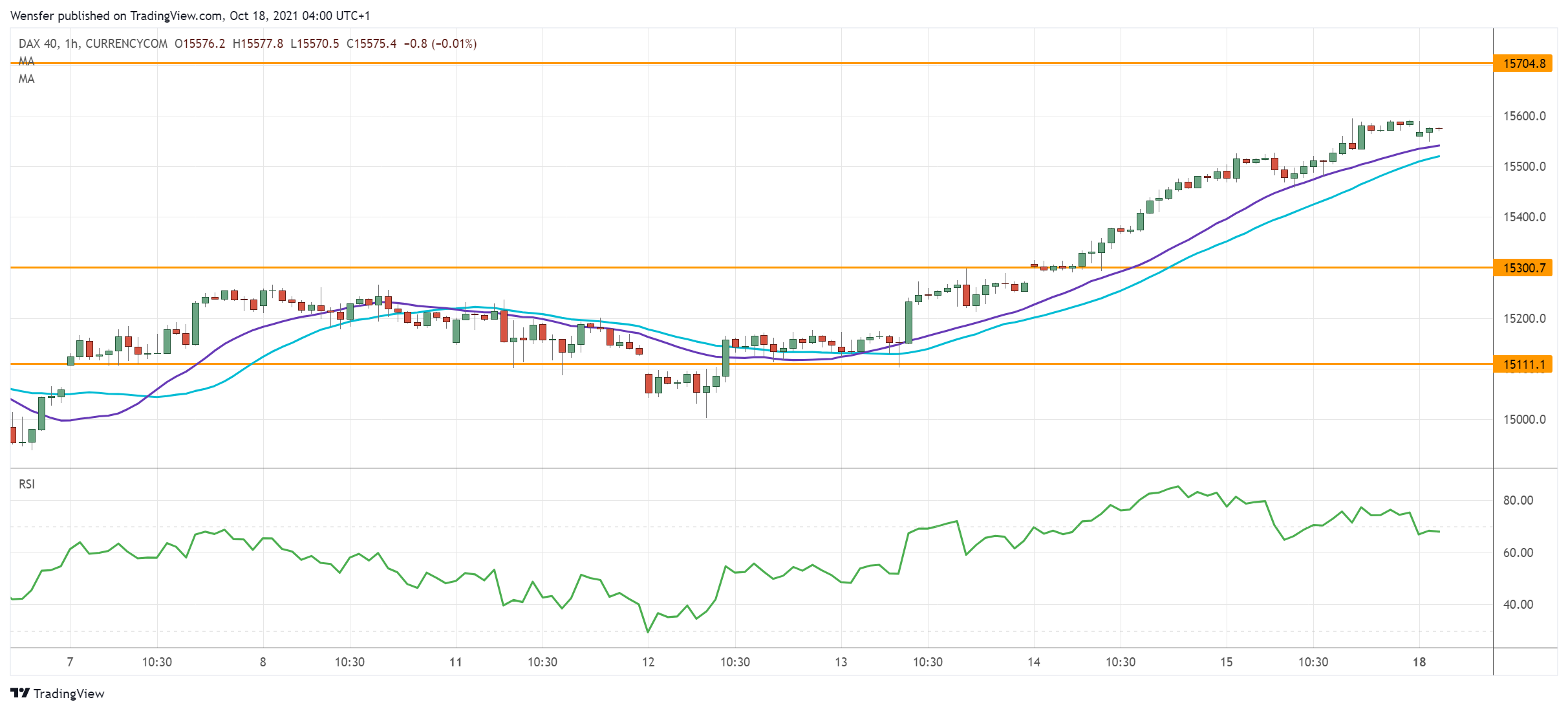Click the 15600.0 price axis label
Image resolution: width=1568 pixels, height=711 pixels.
pyautogui.click(x=1524, y=116)
